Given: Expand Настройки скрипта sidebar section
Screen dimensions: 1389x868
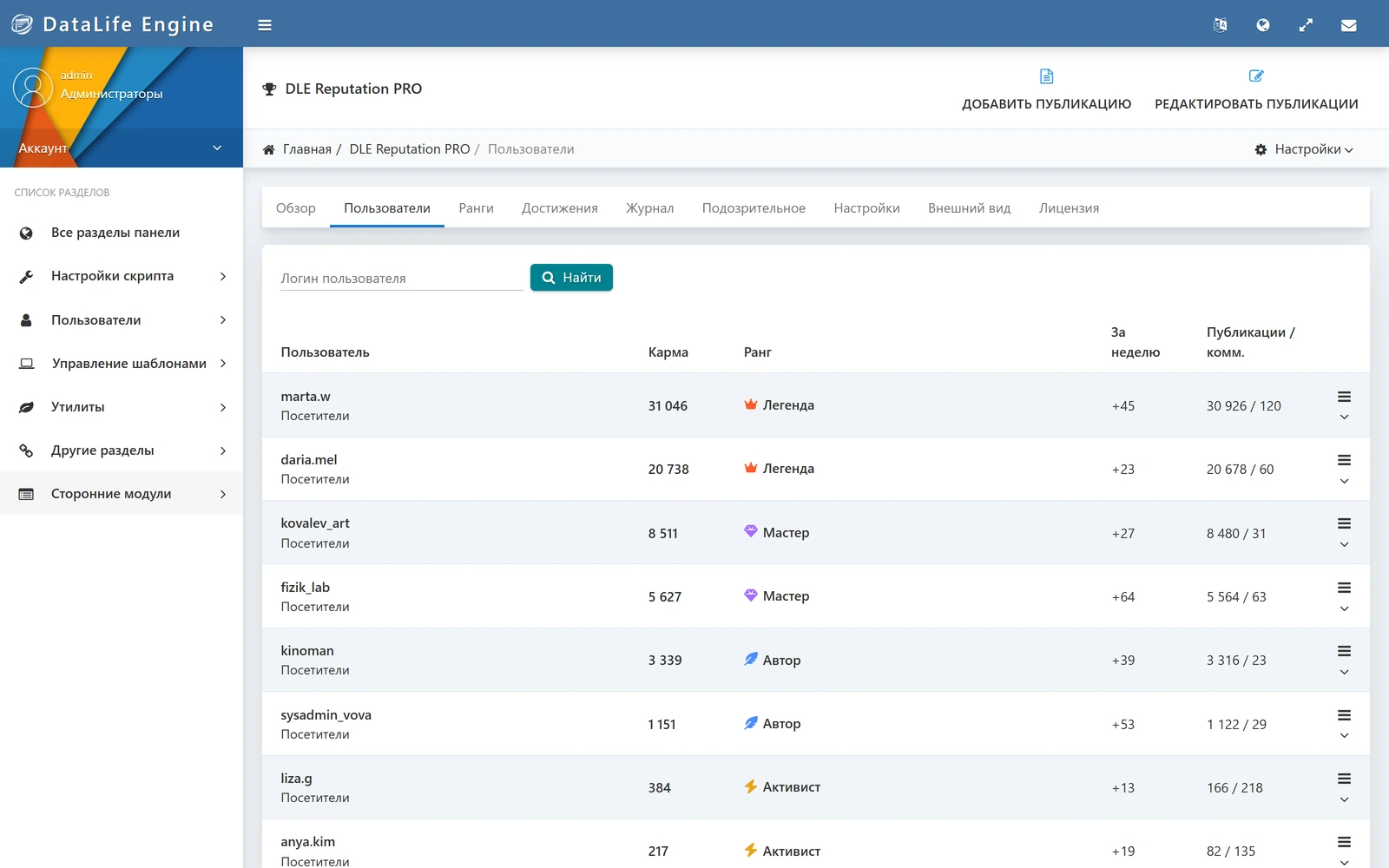Looking at the screenshot, I should pyautogui.click(x=122, y=276).
